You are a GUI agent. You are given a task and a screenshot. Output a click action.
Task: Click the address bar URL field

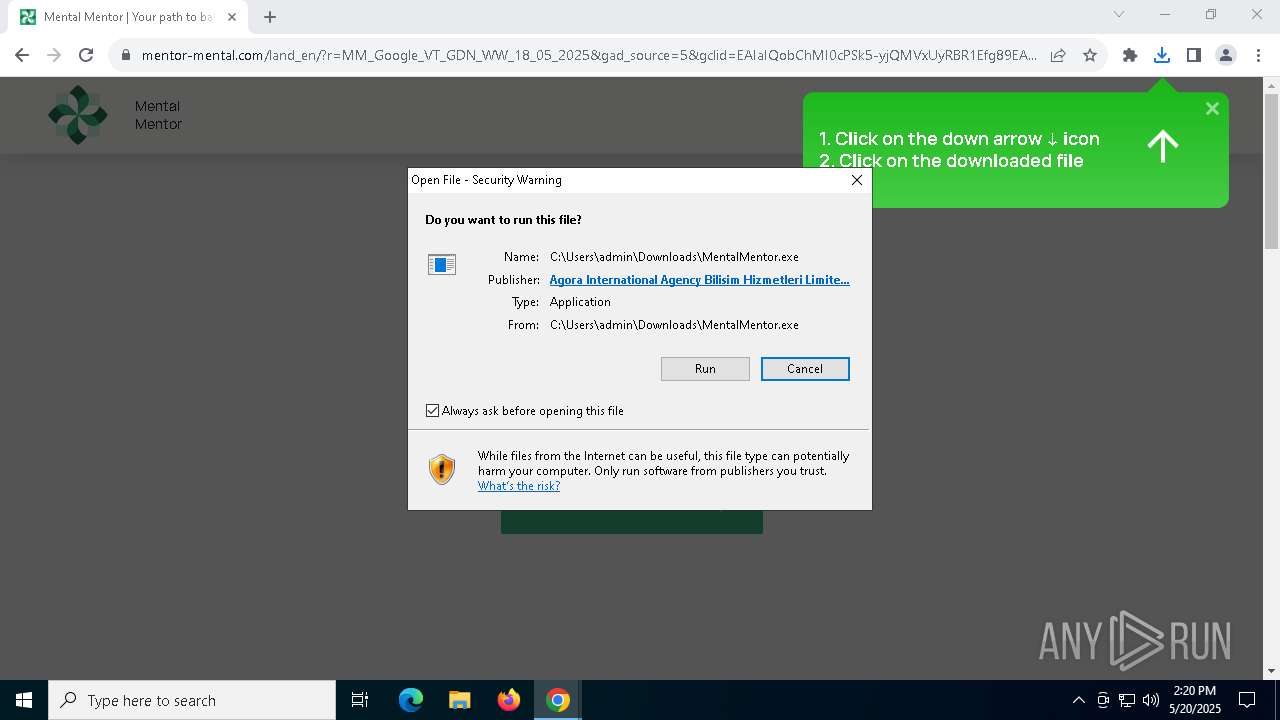[588, 55]
